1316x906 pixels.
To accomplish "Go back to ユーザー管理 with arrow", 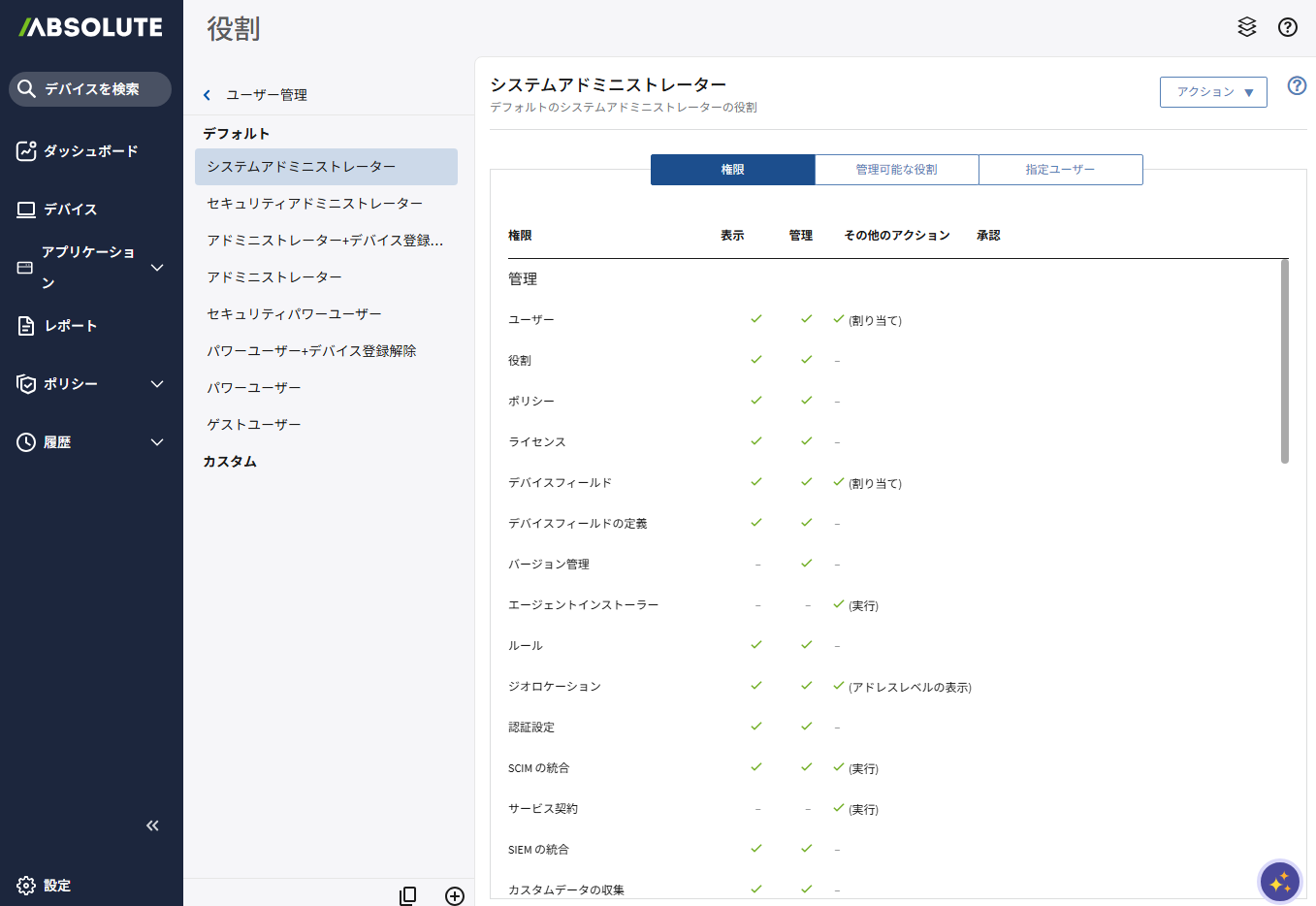I will tap(207, 95).
